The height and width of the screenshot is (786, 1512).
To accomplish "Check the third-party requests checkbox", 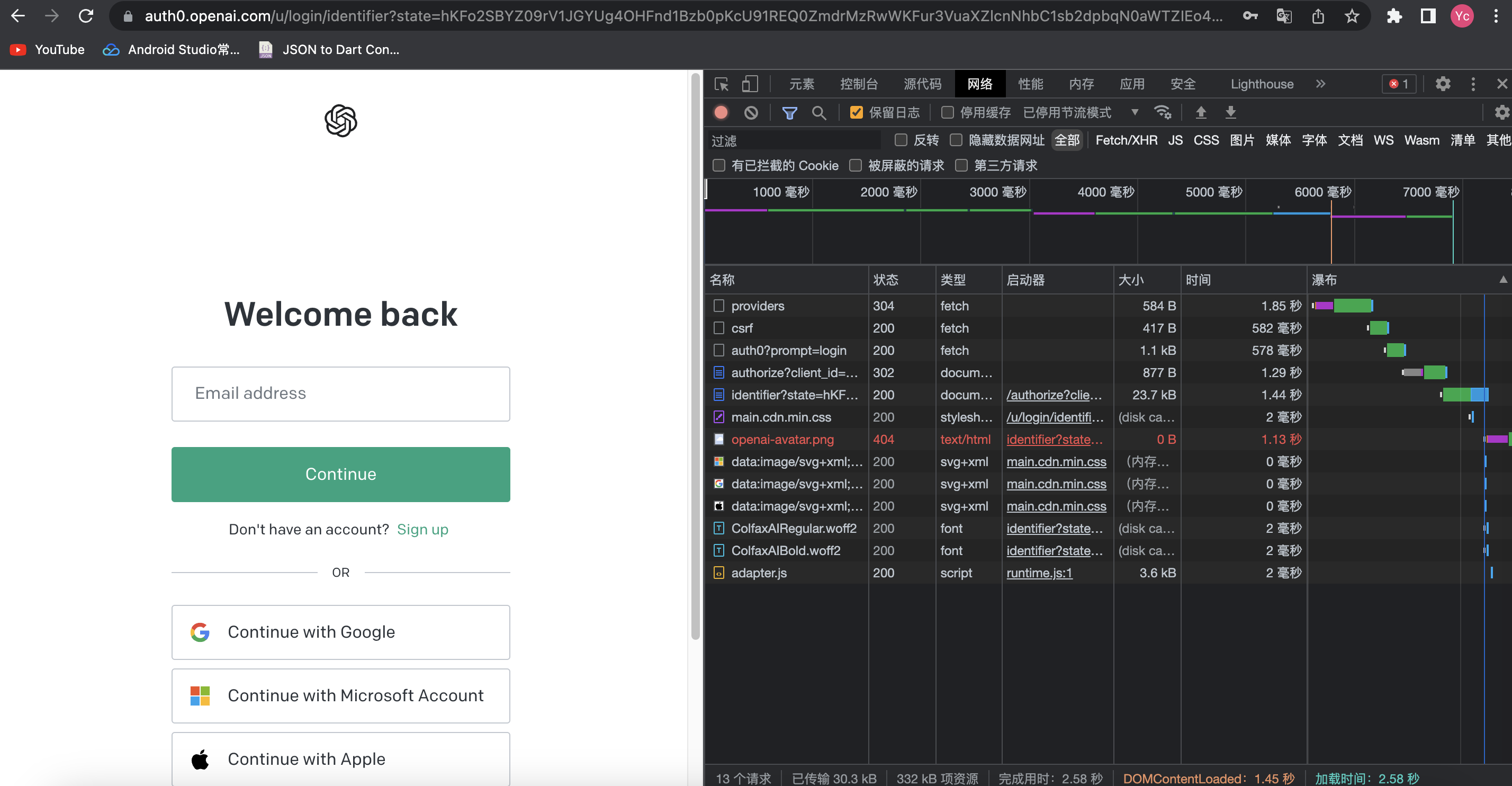I will tap(961, 166).
